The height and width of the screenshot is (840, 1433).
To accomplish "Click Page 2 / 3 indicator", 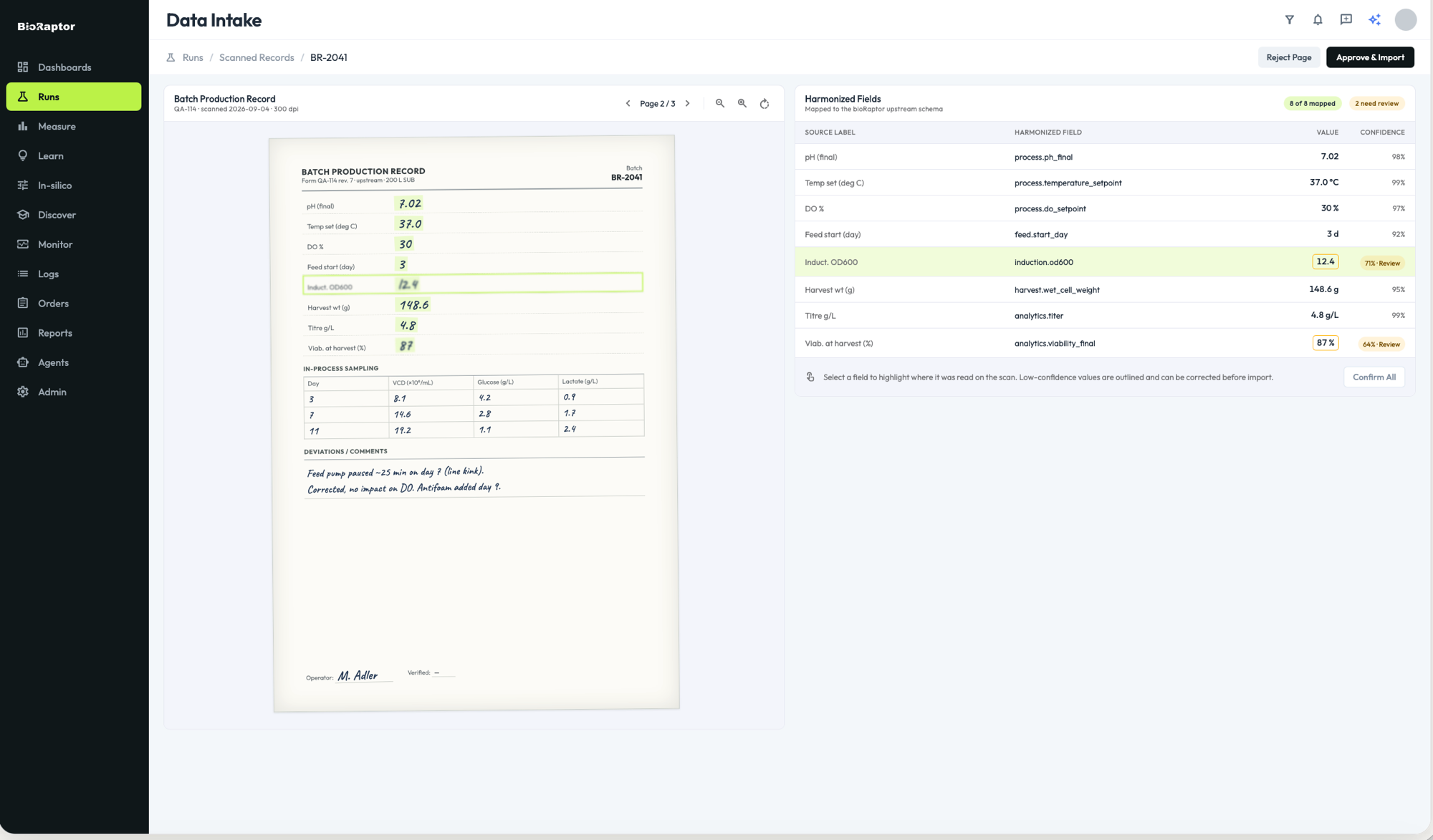I will click(657, 104).
